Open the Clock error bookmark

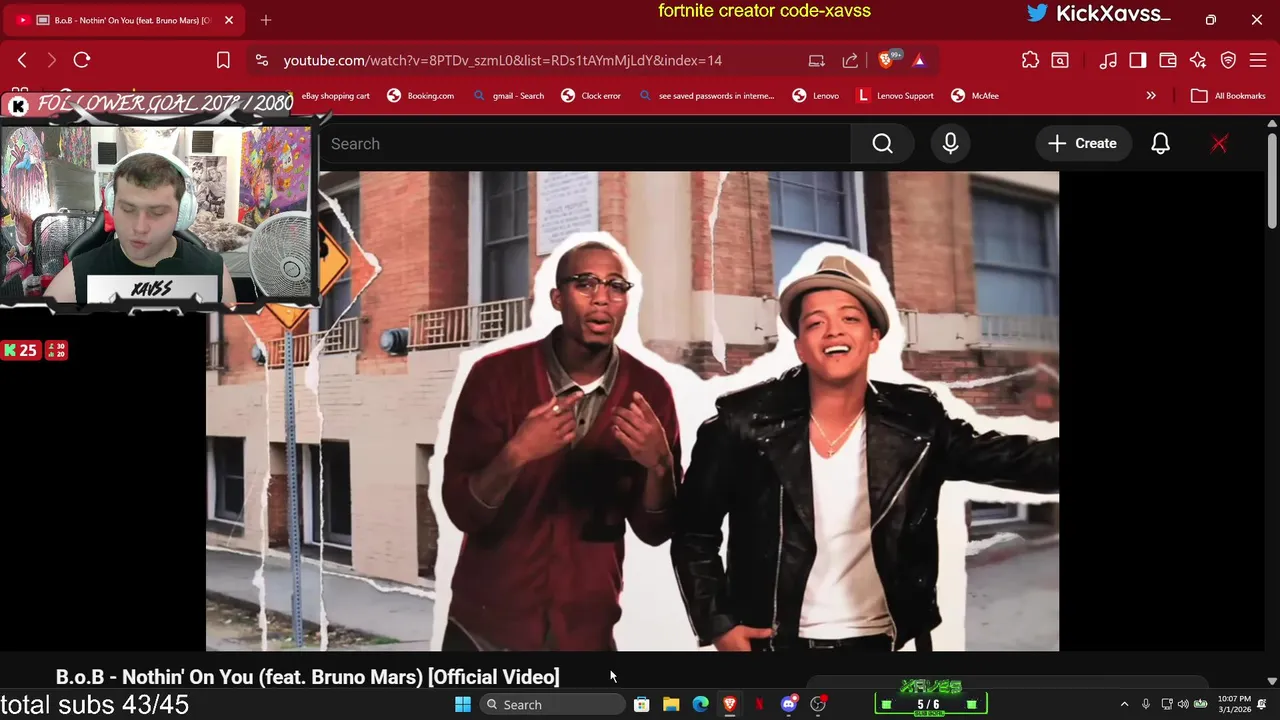pos(591,96)
